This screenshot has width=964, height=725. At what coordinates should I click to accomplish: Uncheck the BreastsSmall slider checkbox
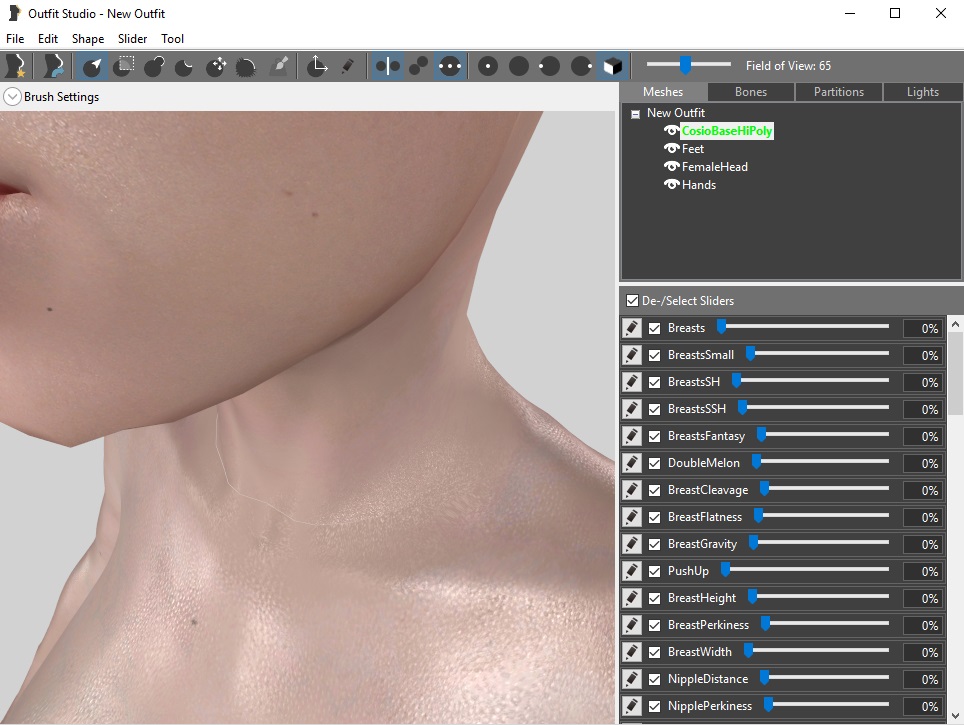(x=654, y=355)
